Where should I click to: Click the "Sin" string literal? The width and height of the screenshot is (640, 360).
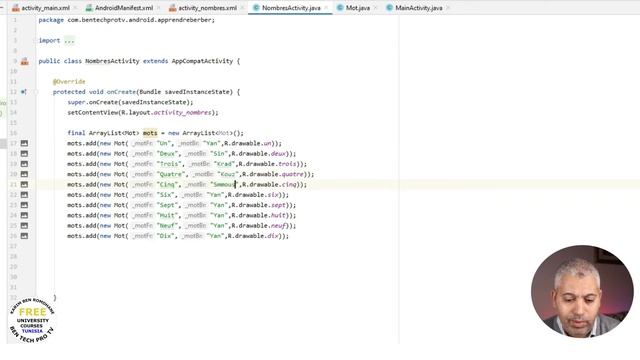click(x=219, y=153)
